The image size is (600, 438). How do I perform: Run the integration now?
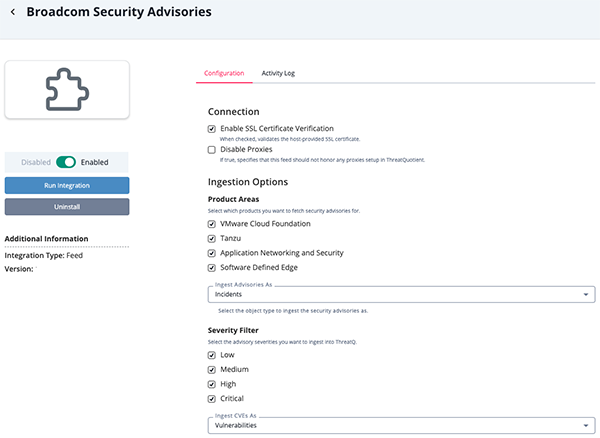(x=67, y=186)
